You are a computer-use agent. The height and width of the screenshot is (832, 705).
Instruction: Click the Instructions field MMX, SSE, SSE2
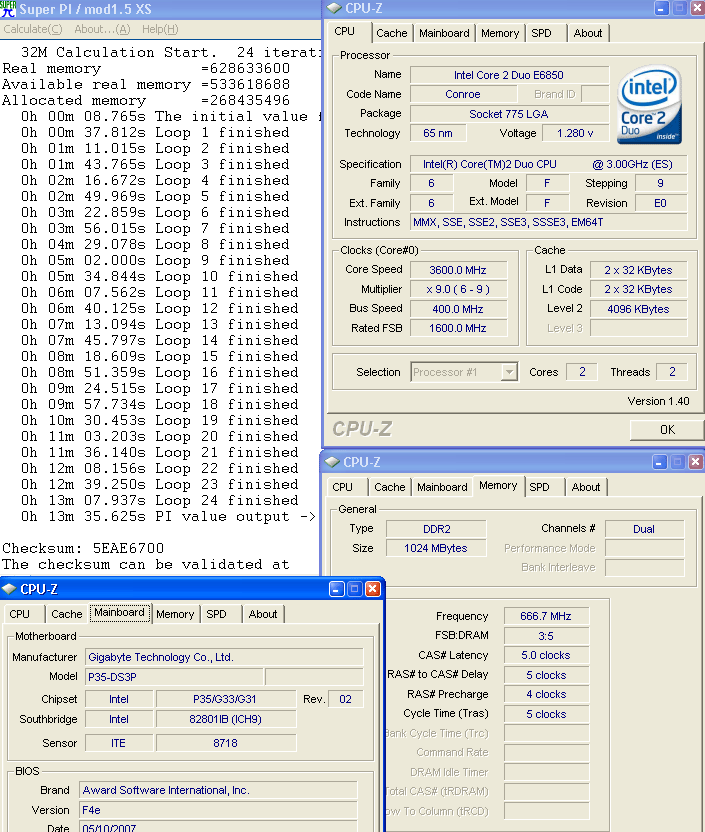point(549,222)
